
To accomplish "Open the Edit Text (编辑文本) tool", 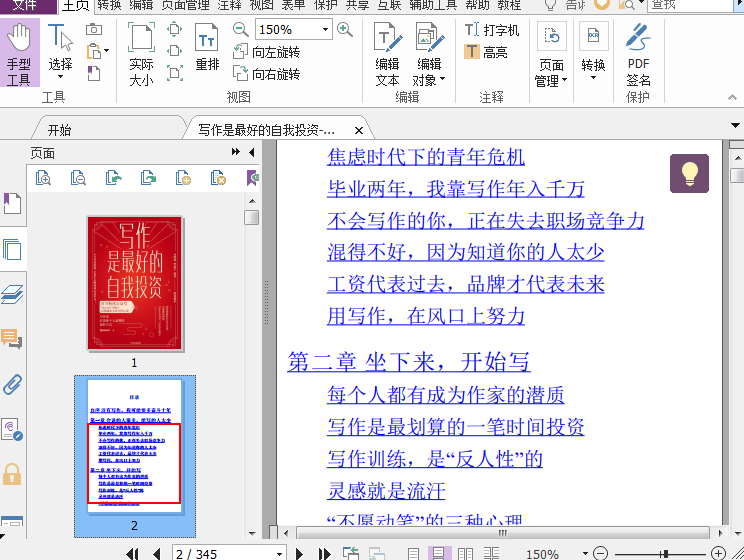I will [388, 54].
